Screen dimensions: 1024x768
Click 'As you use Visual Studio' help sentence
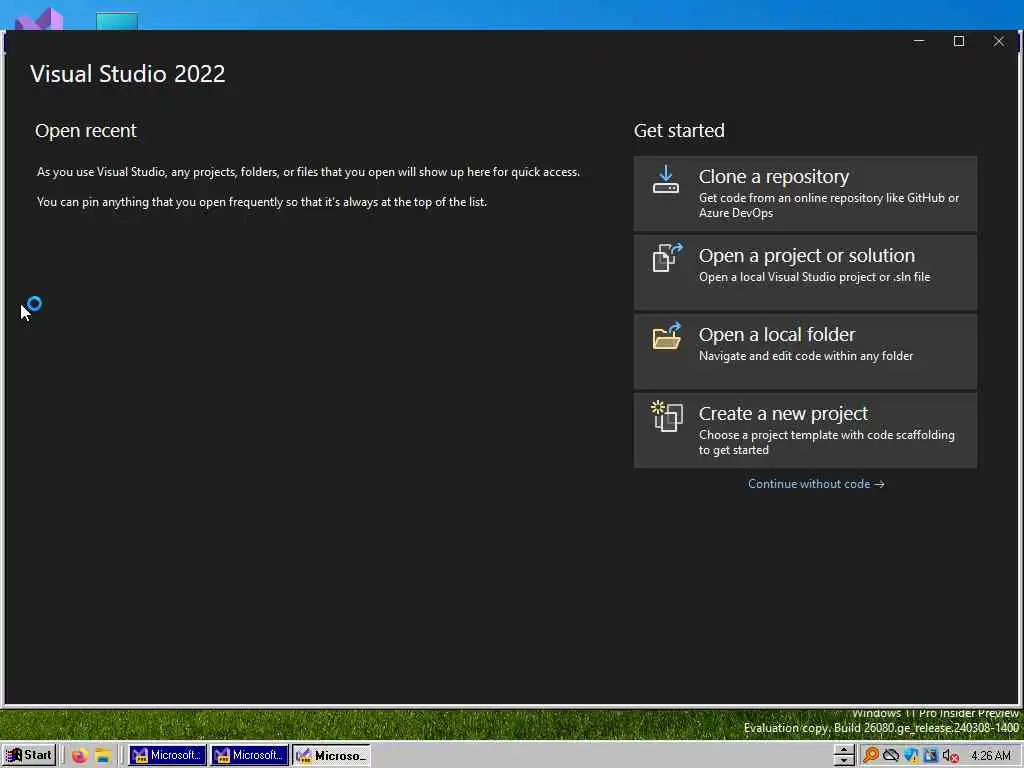[x=308, y=172]
